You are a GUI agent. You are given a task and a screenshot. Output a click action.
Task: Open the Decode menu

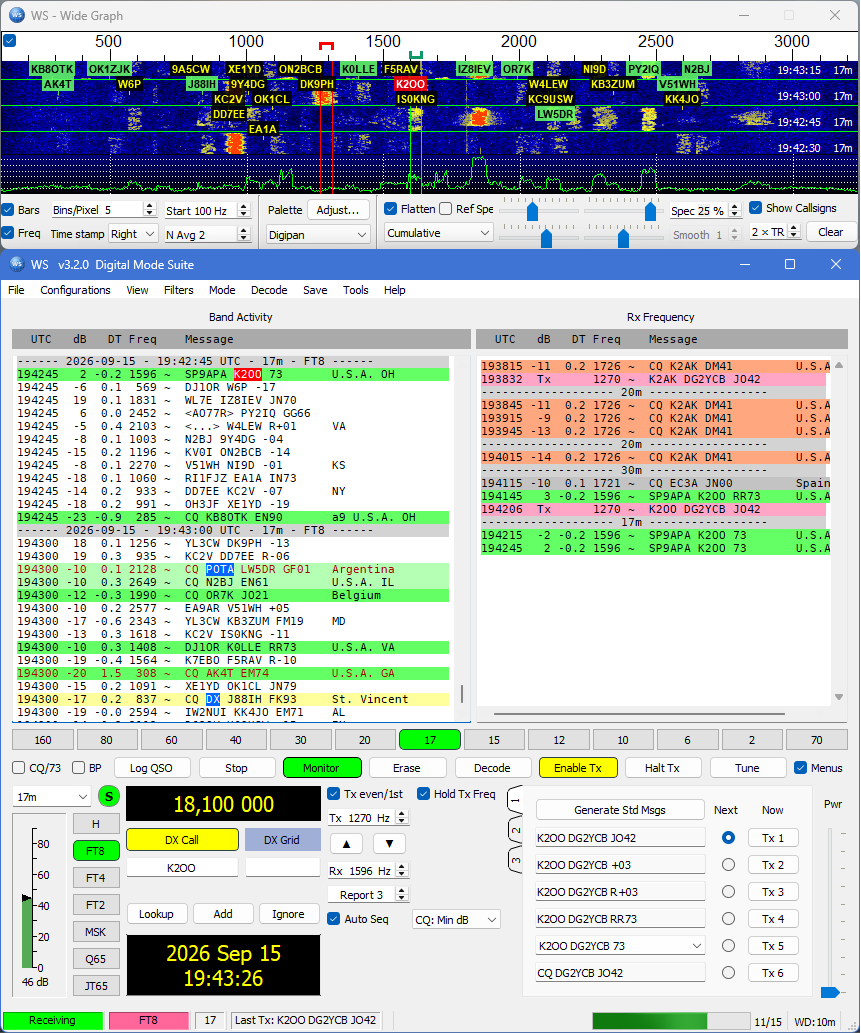point(269,290)
